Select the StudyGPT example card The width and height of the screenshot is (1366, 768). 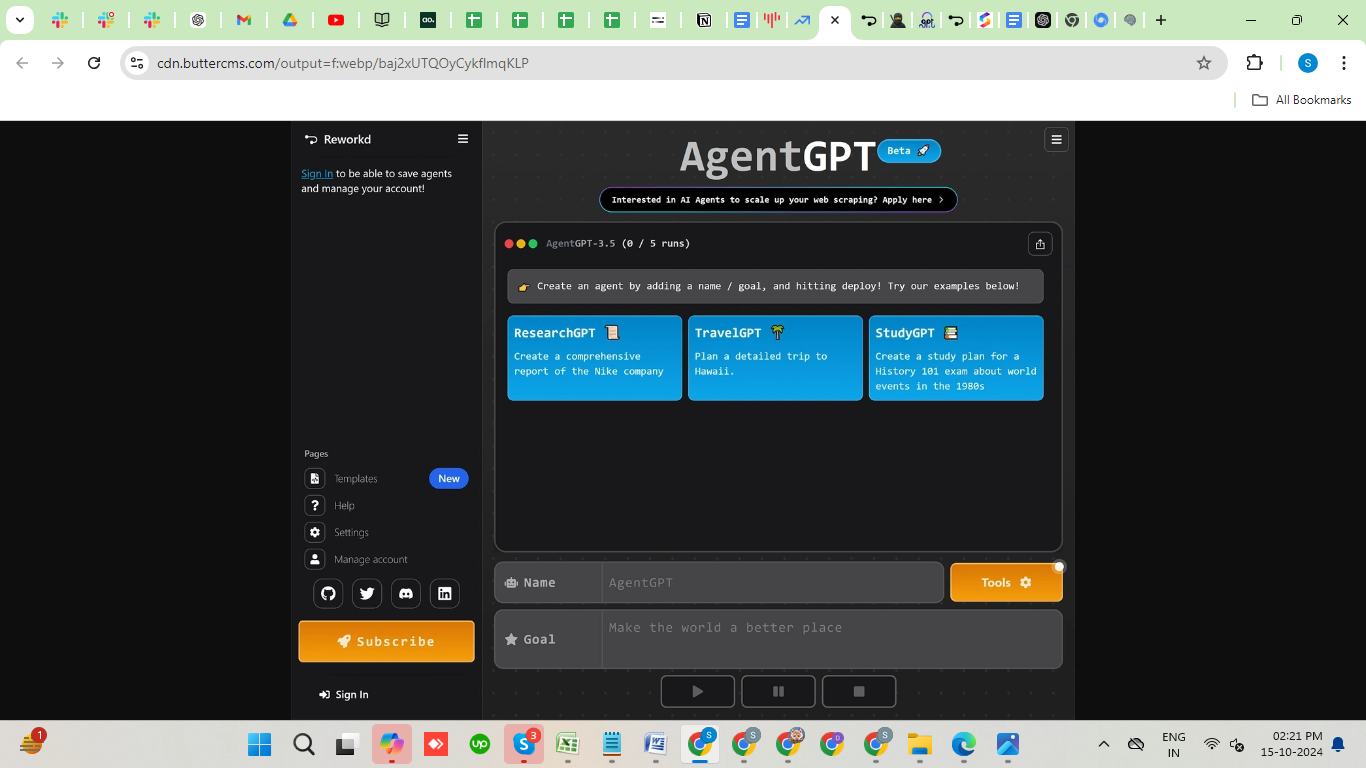point(956,358)
